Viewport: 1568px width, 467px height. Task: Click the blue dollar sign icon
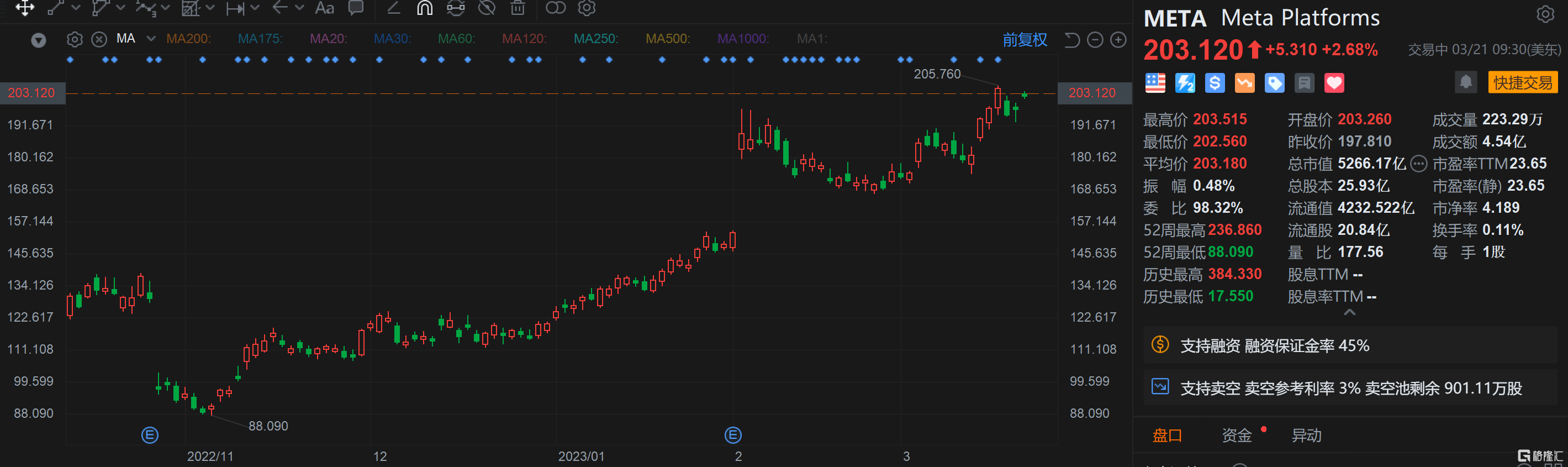click(x=1215, y=83)
